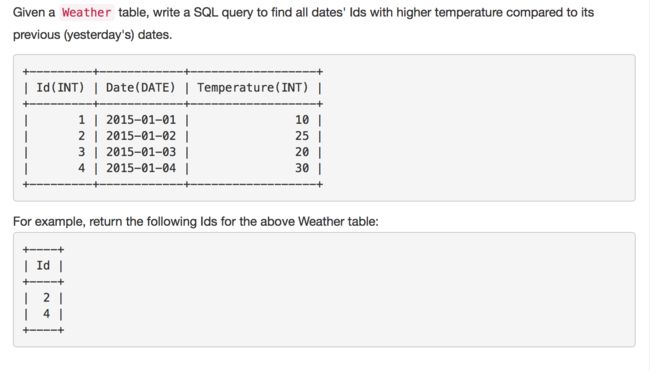
Task: Click the Date(DATE) column header
Action: 141,87
